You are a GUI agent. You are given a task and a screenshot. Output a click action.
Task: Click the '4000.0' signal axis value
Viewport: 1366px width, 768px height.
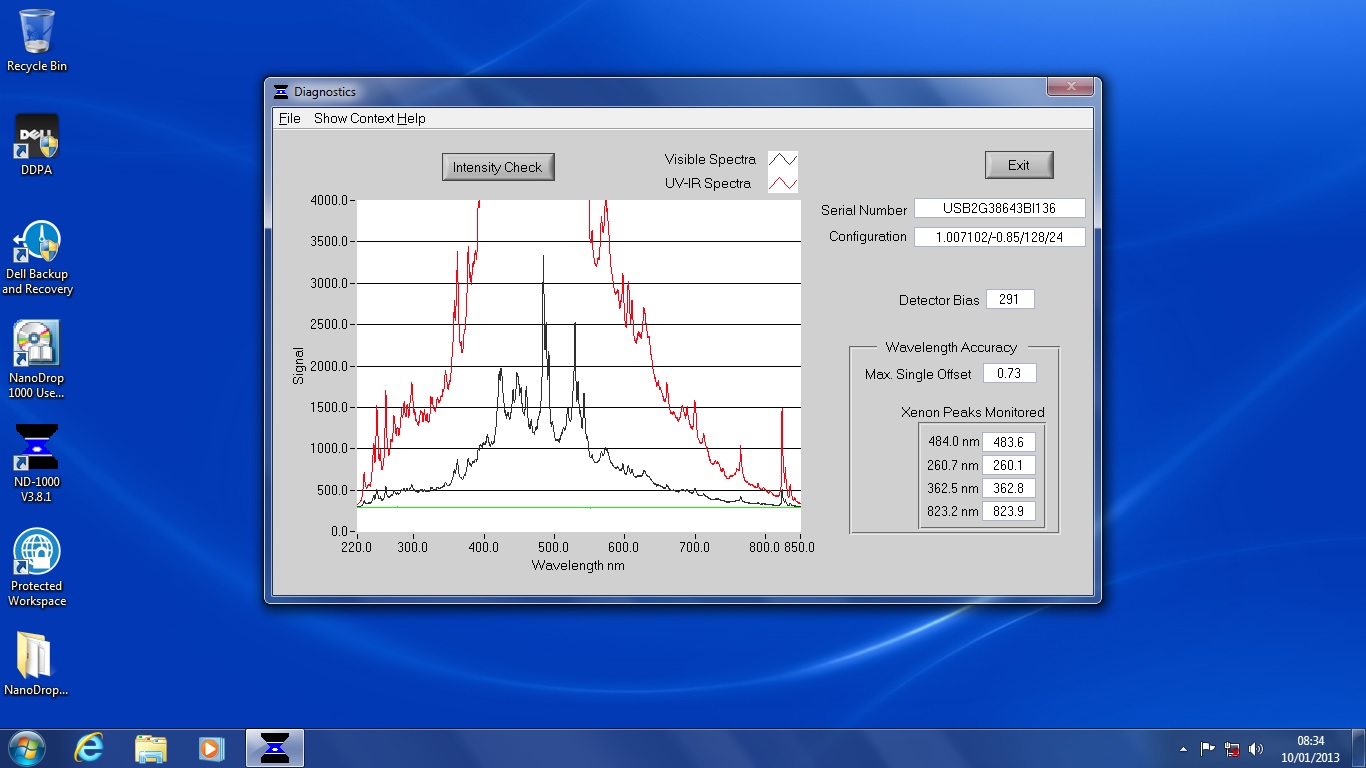(330, 200)
